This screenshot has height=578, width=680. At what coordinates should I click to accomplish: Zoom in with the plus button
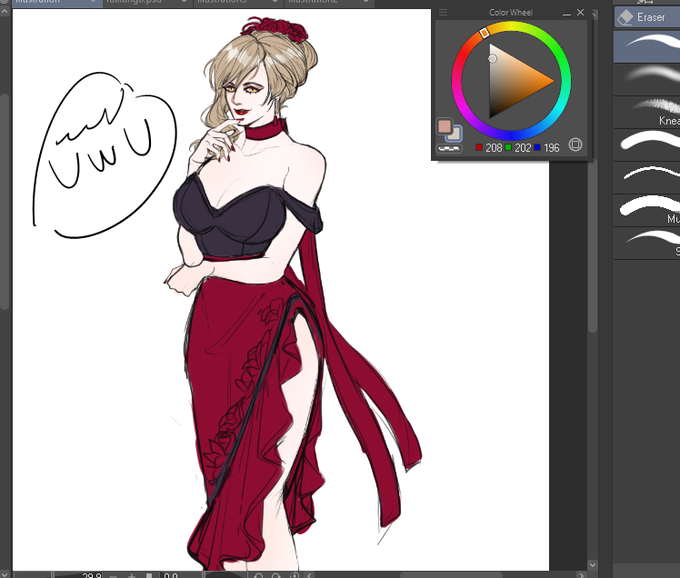132,576
